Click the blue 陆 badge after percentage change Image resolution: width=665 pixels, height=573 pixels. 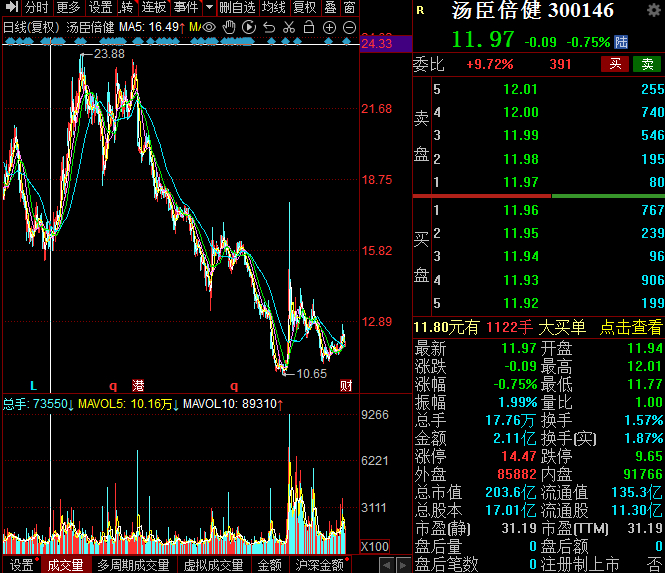pos(621,42)
